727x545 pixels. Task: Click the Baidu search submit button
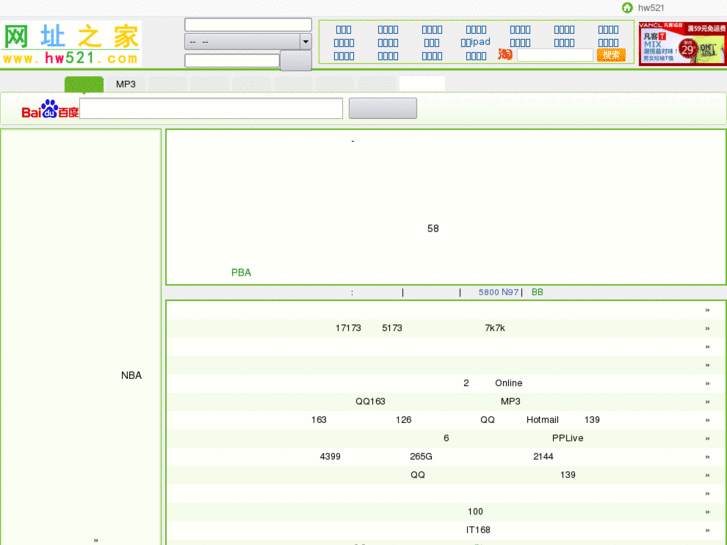coord(382,109)
